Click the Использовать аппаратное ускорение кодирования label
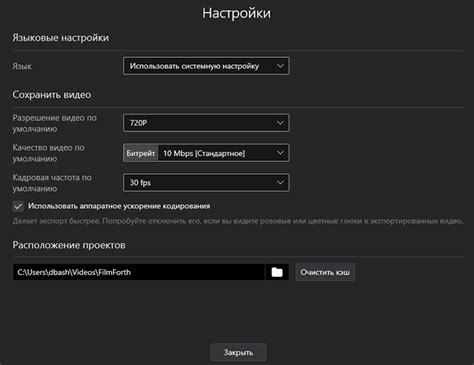474x365 pixels. click(x=119, y=206)
